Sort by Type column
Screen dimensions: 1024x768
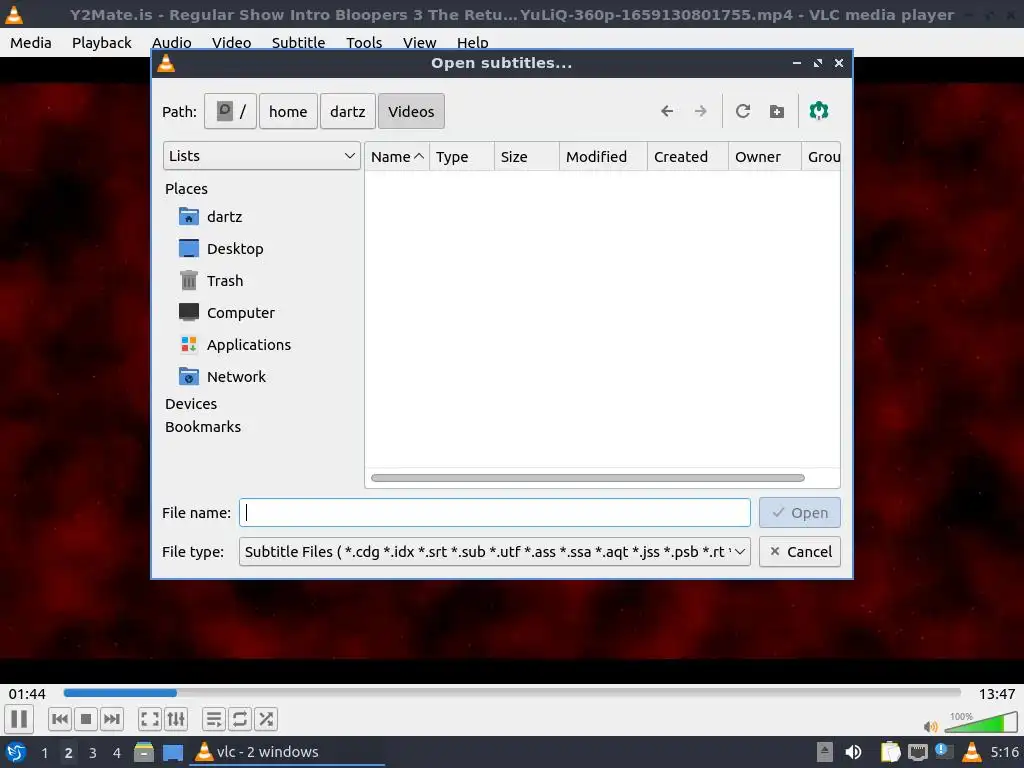click(462, 157)
